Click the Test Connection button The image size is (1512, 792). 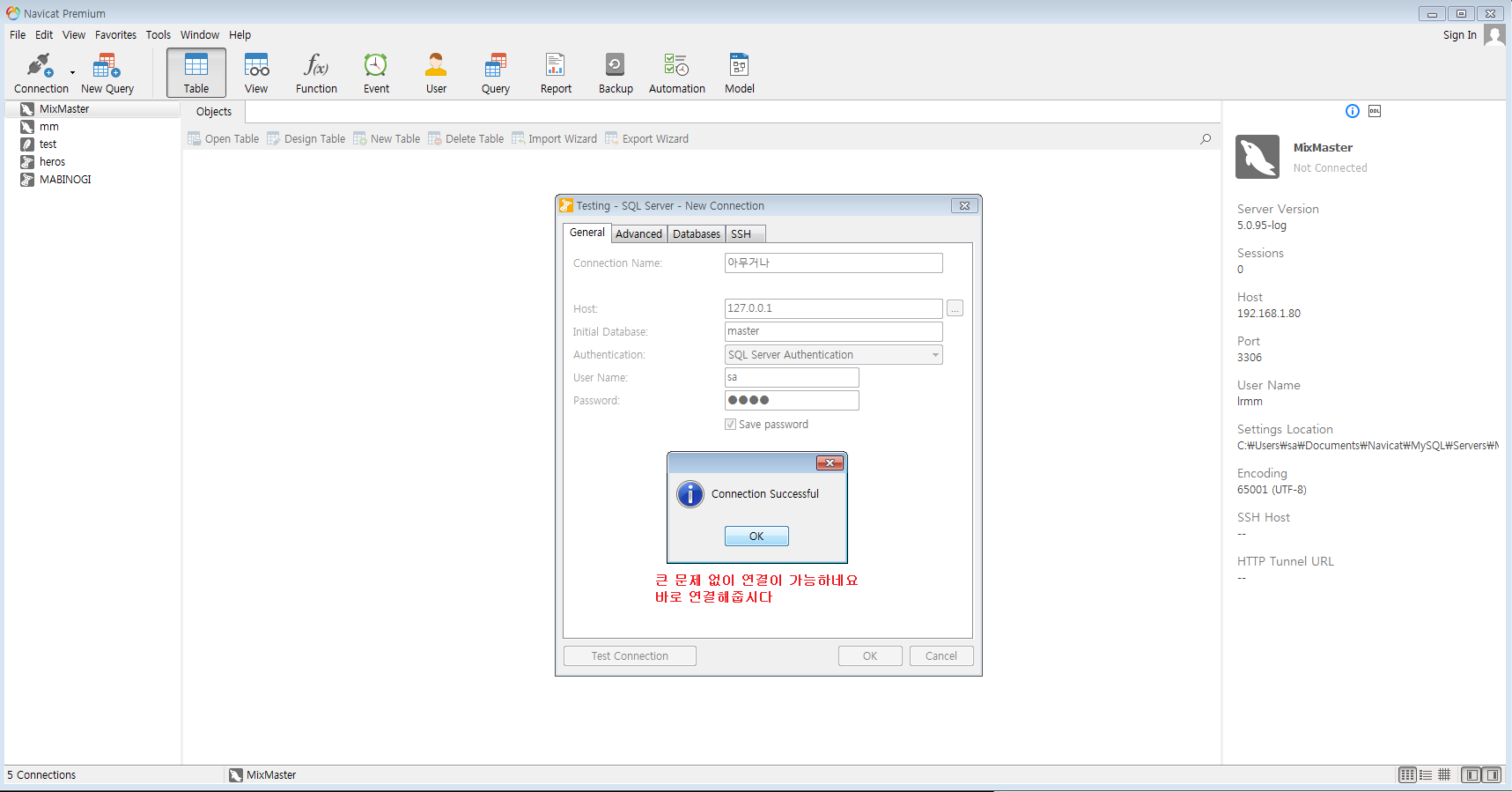click(x=630, y=656)
